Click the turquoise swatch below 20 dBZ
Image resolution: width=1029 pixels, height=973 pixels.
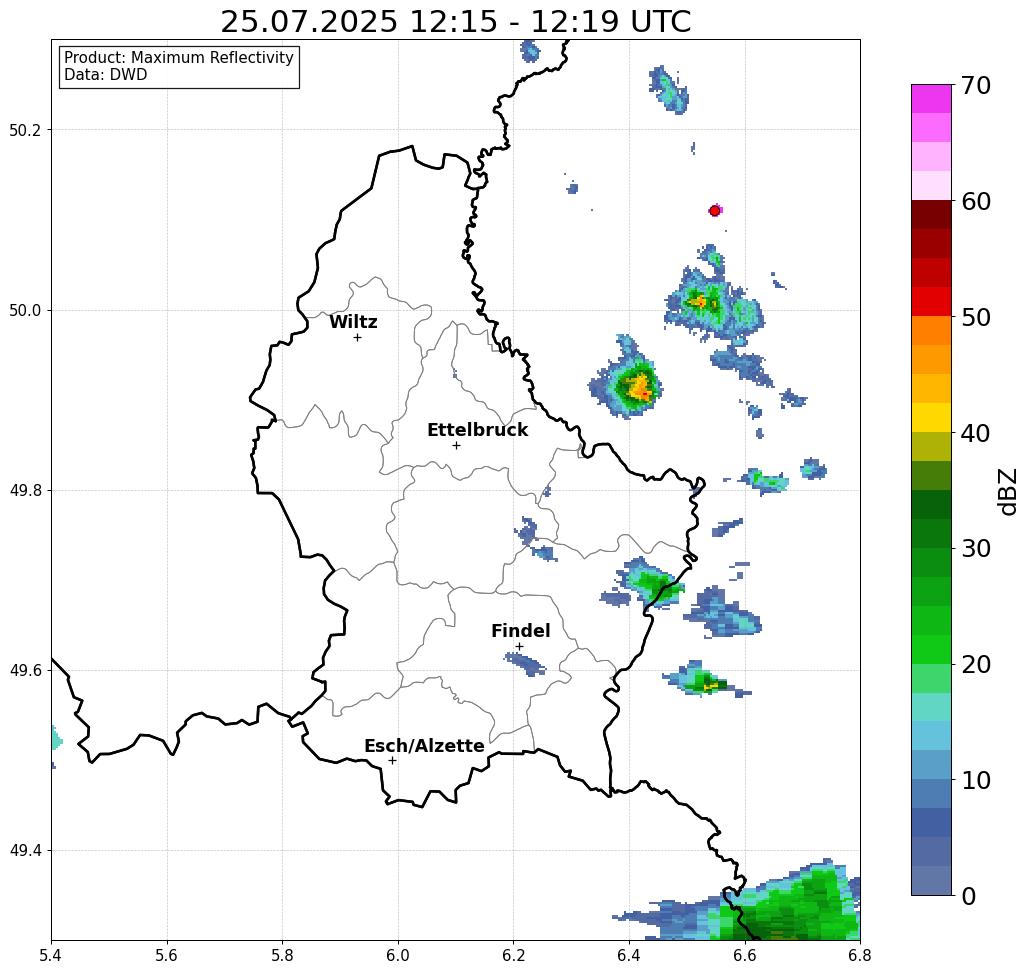click(x=931, y=707)
